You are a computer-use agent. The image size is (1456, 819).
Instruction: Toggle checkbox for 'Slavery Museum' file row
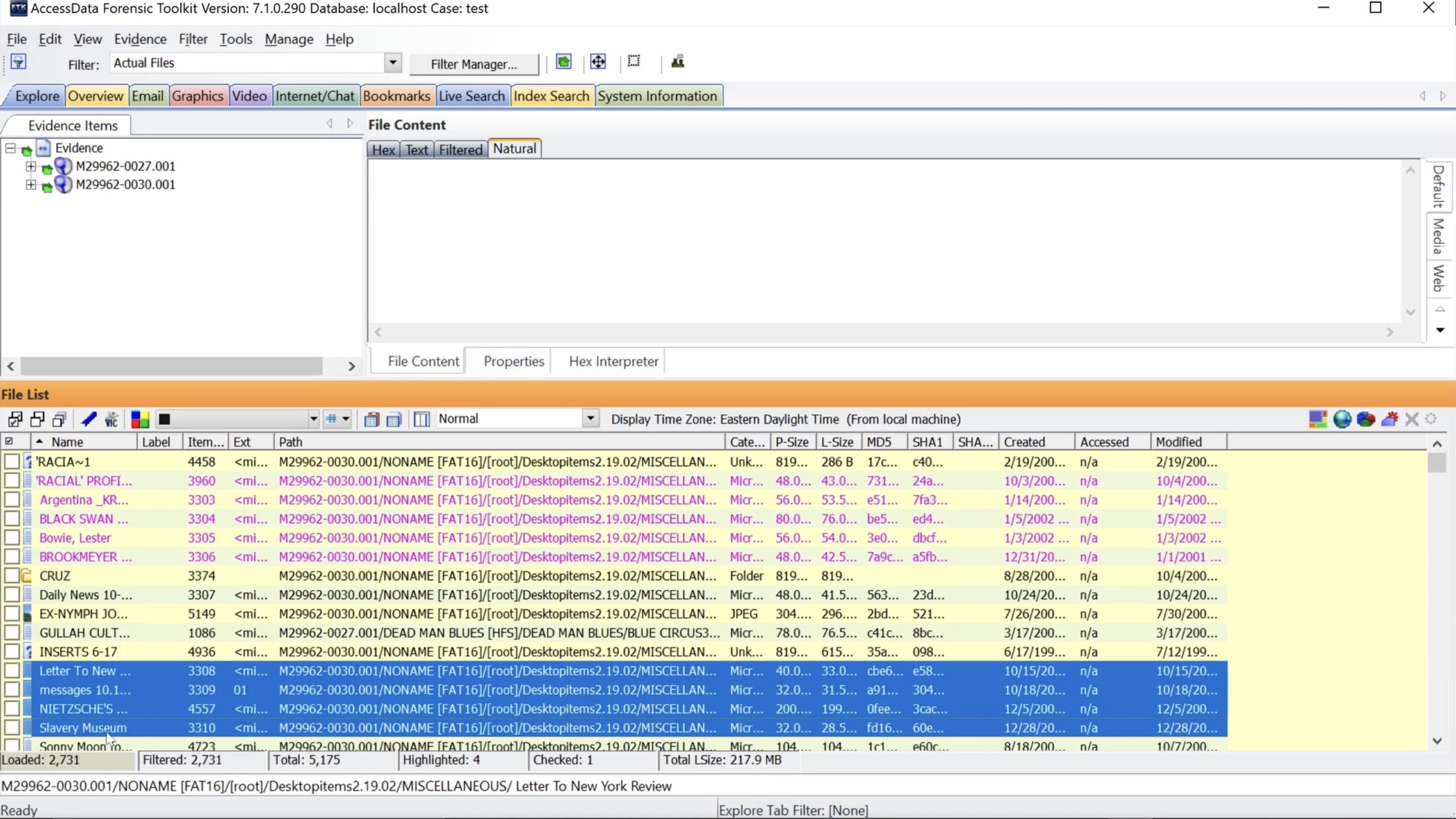point(9,728)
